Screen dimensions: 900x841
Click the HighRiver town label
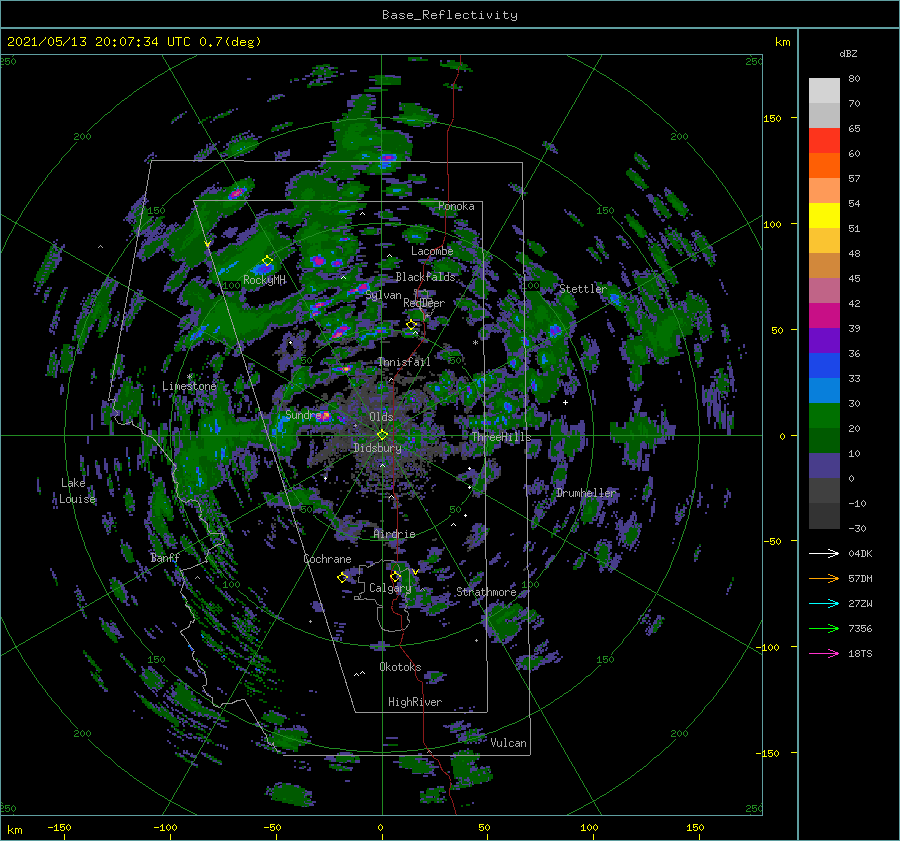point(415,702)
